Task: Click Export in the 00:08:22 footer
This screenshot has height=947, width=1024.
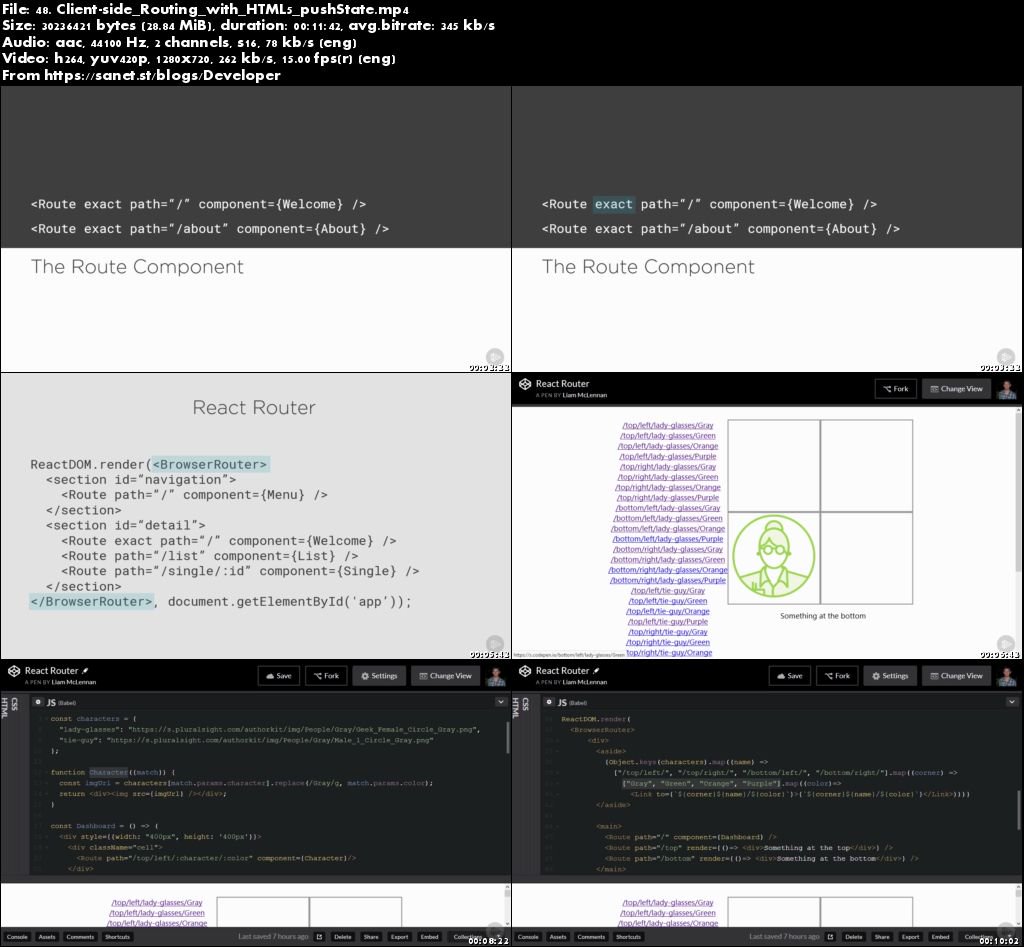Action: tap(399, 937)
